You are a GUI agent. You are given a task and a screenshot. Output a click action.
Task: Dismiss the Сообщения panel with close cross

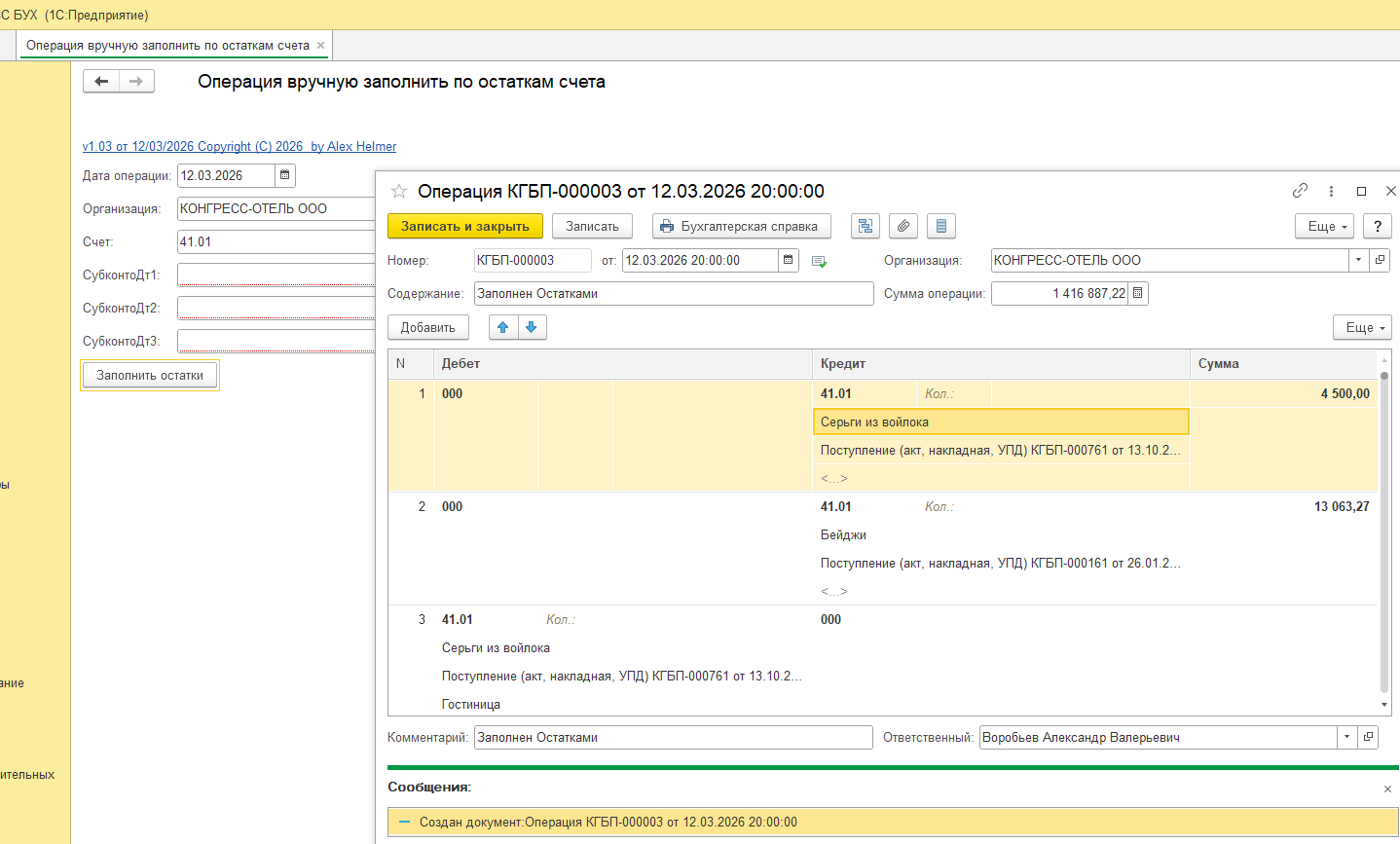[1387, 789]
